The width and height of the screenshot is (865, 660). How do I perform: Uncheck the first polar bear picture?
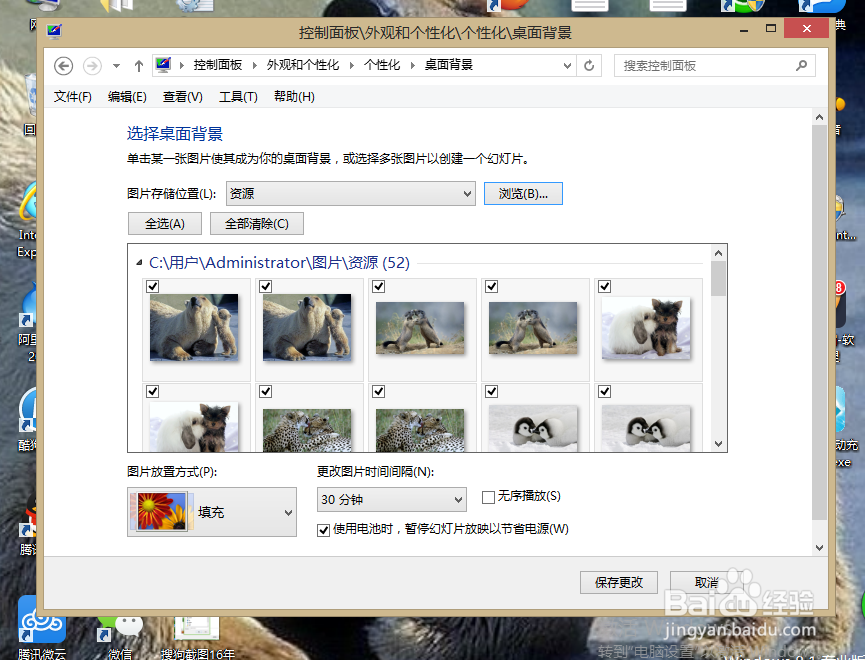[x=152, y=287]
